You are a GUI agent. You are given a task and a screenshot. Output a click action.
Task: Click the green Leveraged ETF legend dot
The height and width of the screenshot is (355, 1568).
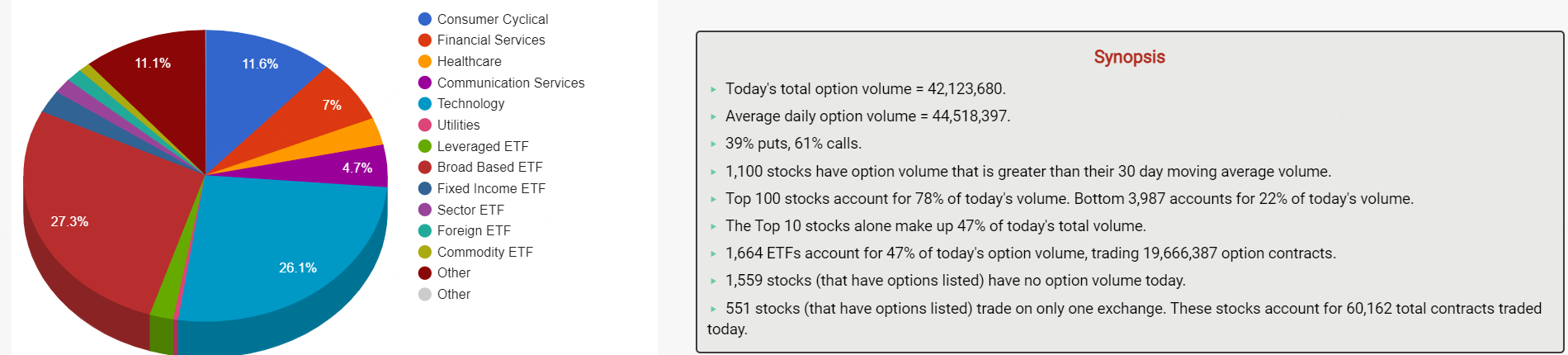pyautogui.click(x=425, y=146)
